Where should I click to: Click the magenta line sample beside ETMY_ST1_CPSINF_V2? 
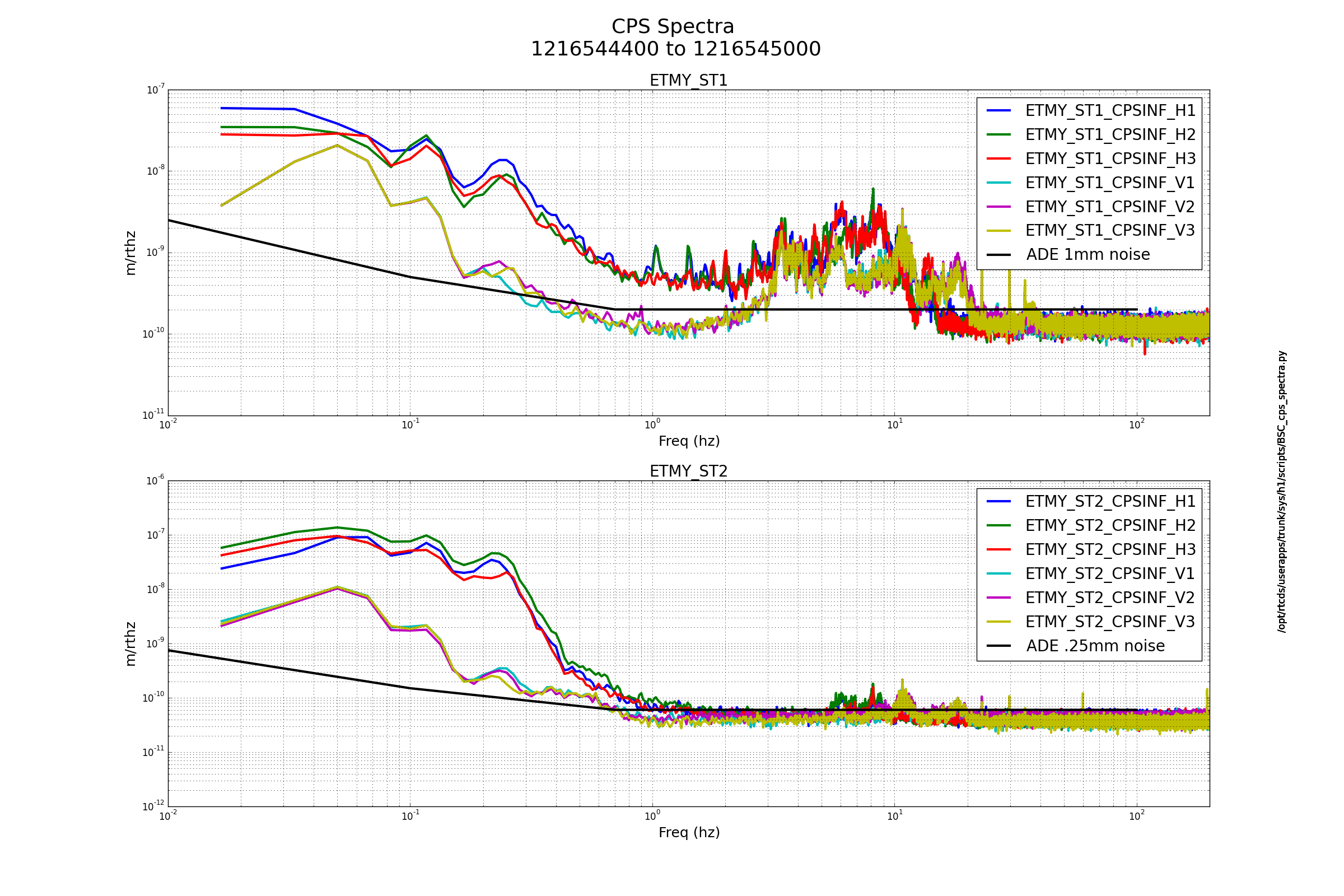click(999, 206)
